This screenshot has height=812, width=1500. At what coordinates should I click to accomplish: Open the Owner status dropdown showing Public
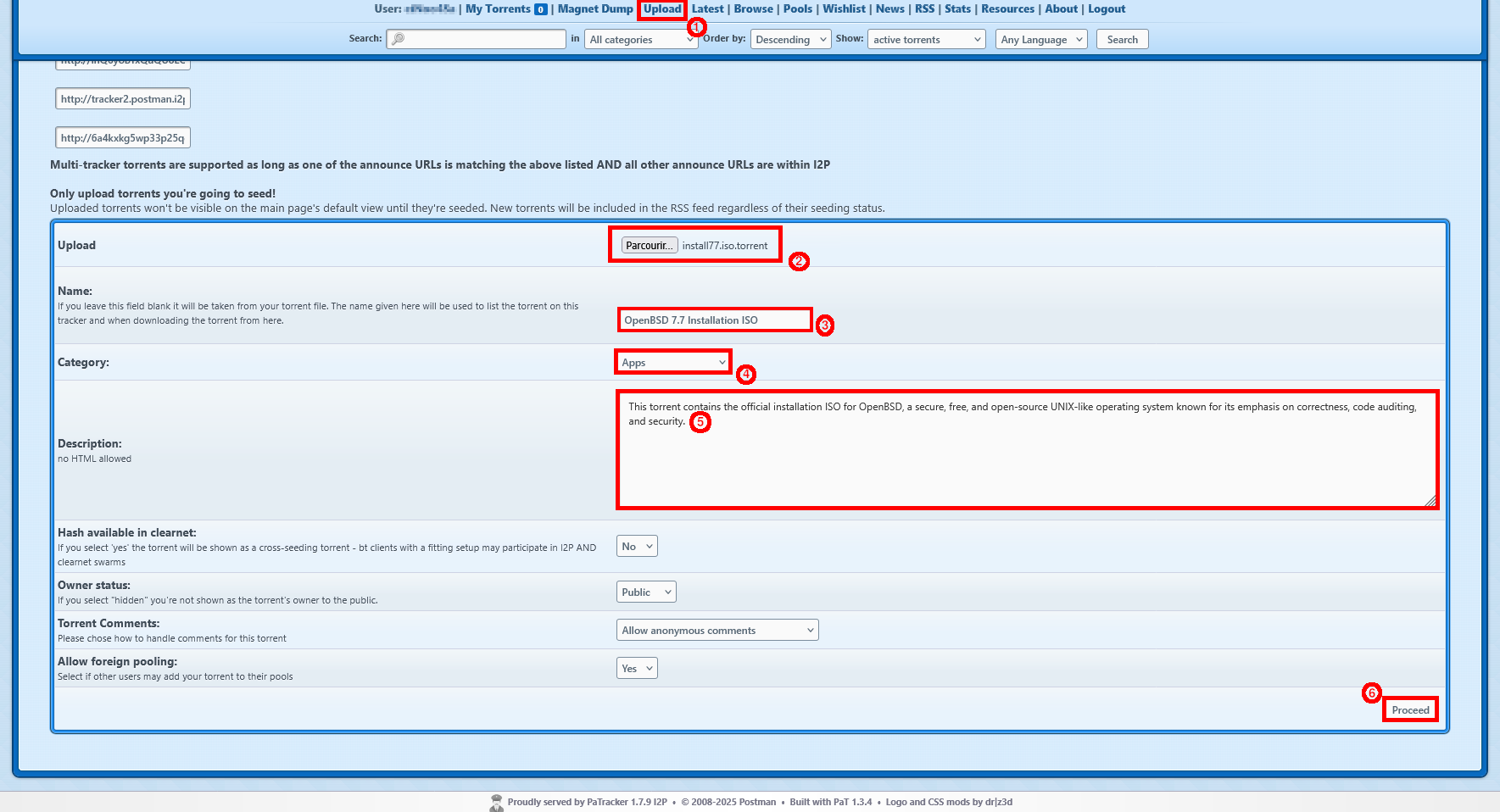tap(645, 592)
